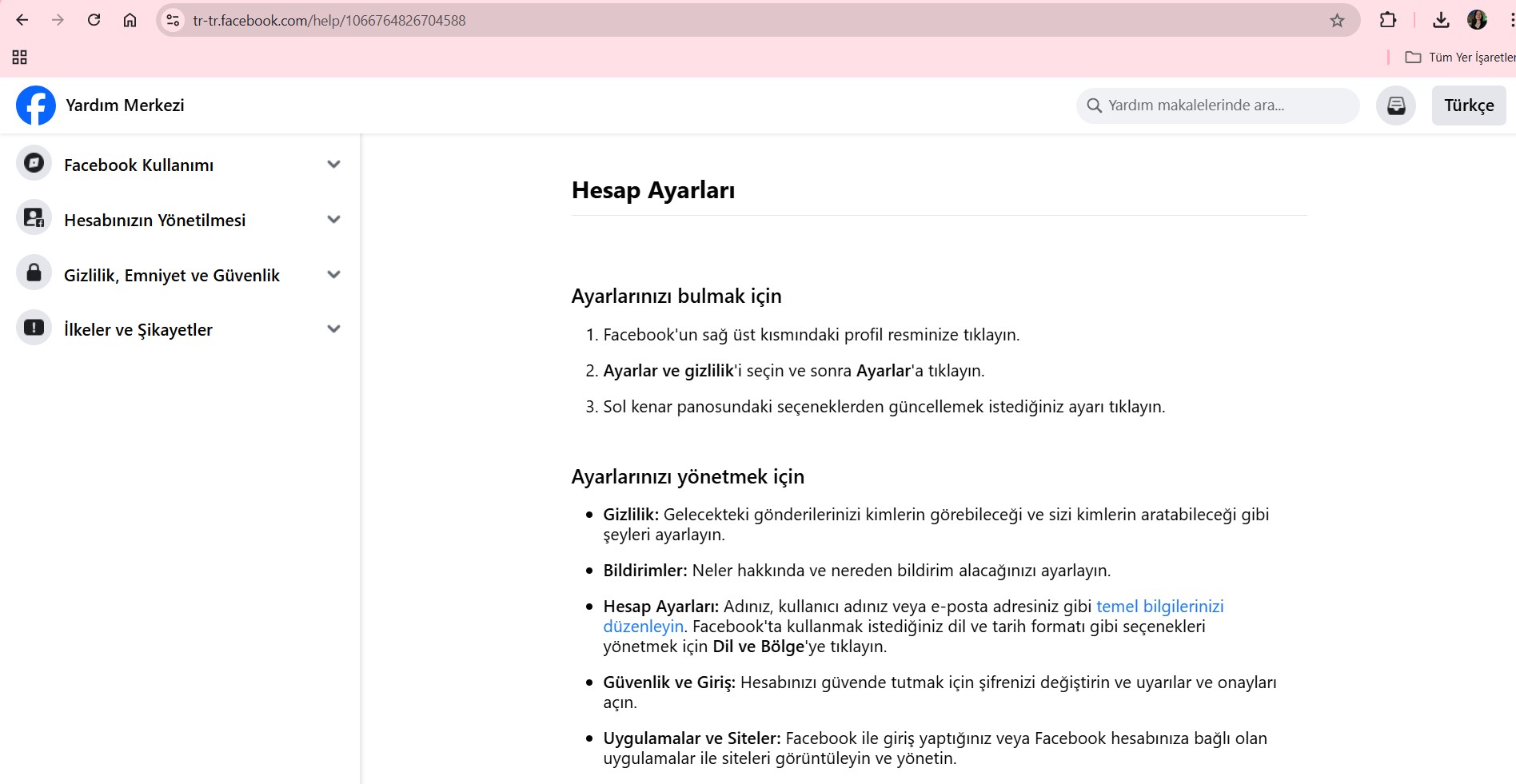Viewport: 1516px width, 784px height.
Task: Go back to the previous page
Action: coord(22,20)
